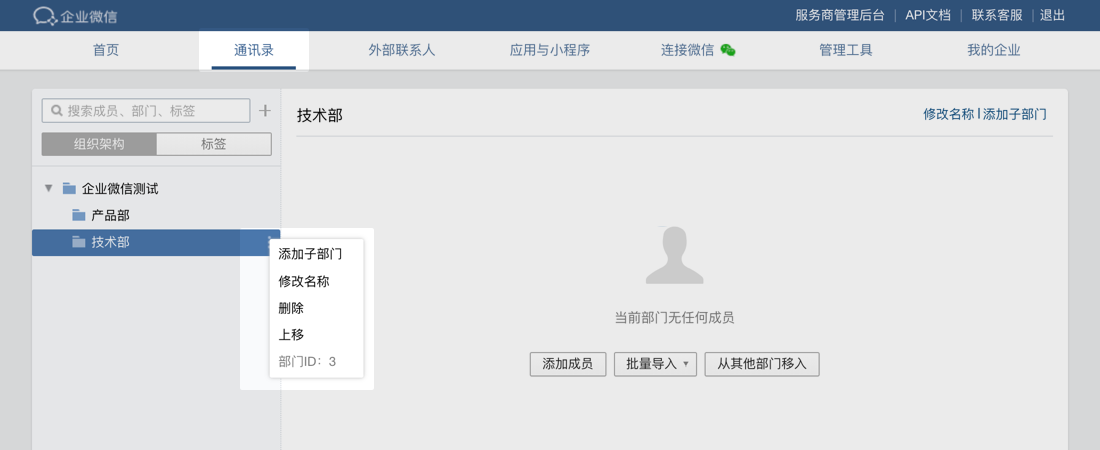
Task: Open the 批量导入 dropdown
Action: coord(655,364)
